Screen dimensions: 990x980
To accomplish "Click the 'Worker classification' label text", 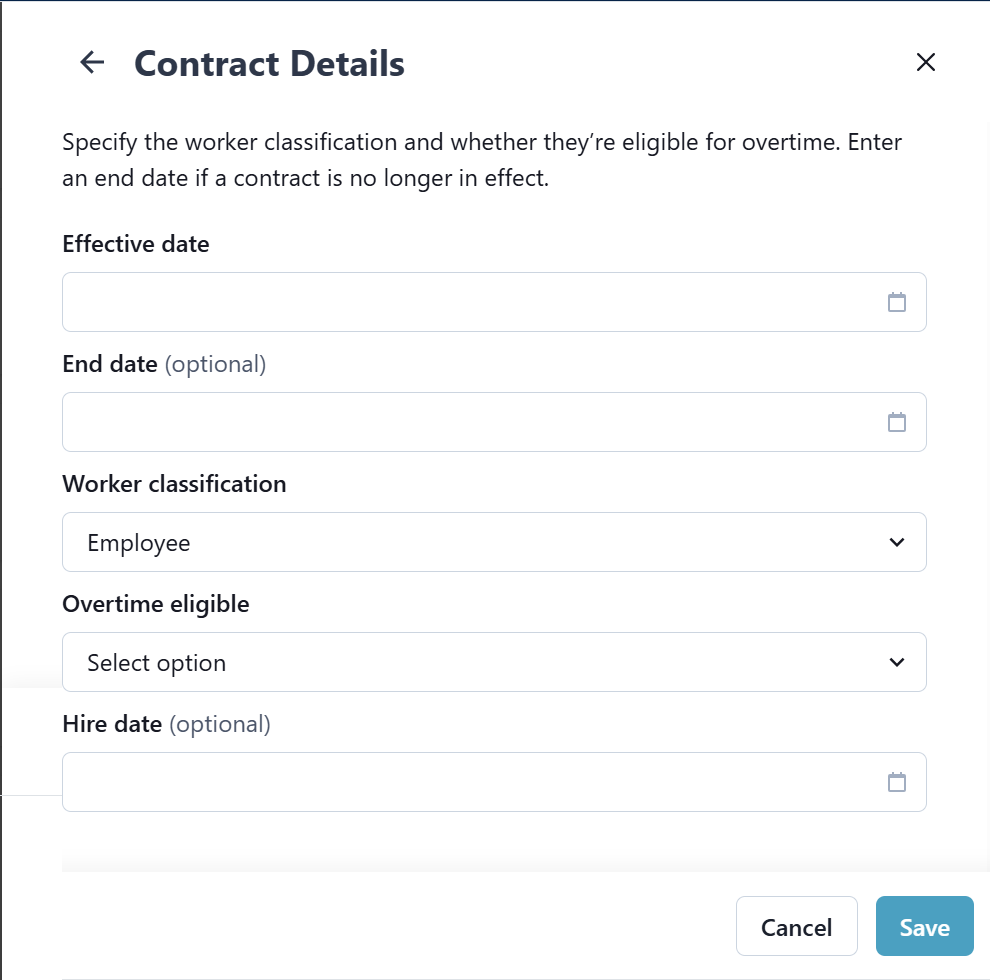I will pos(174,484).
